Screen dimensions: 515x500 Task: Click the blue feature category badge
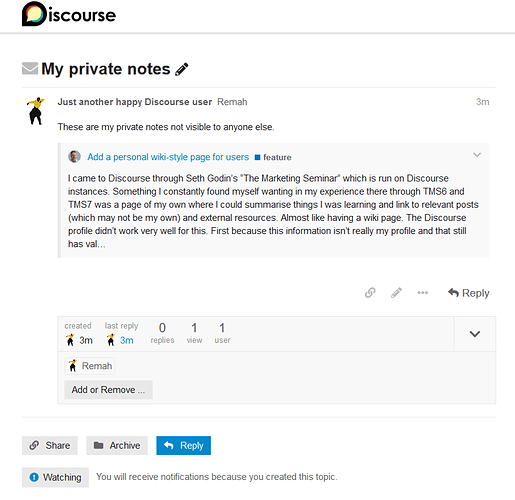click(273, 157)
